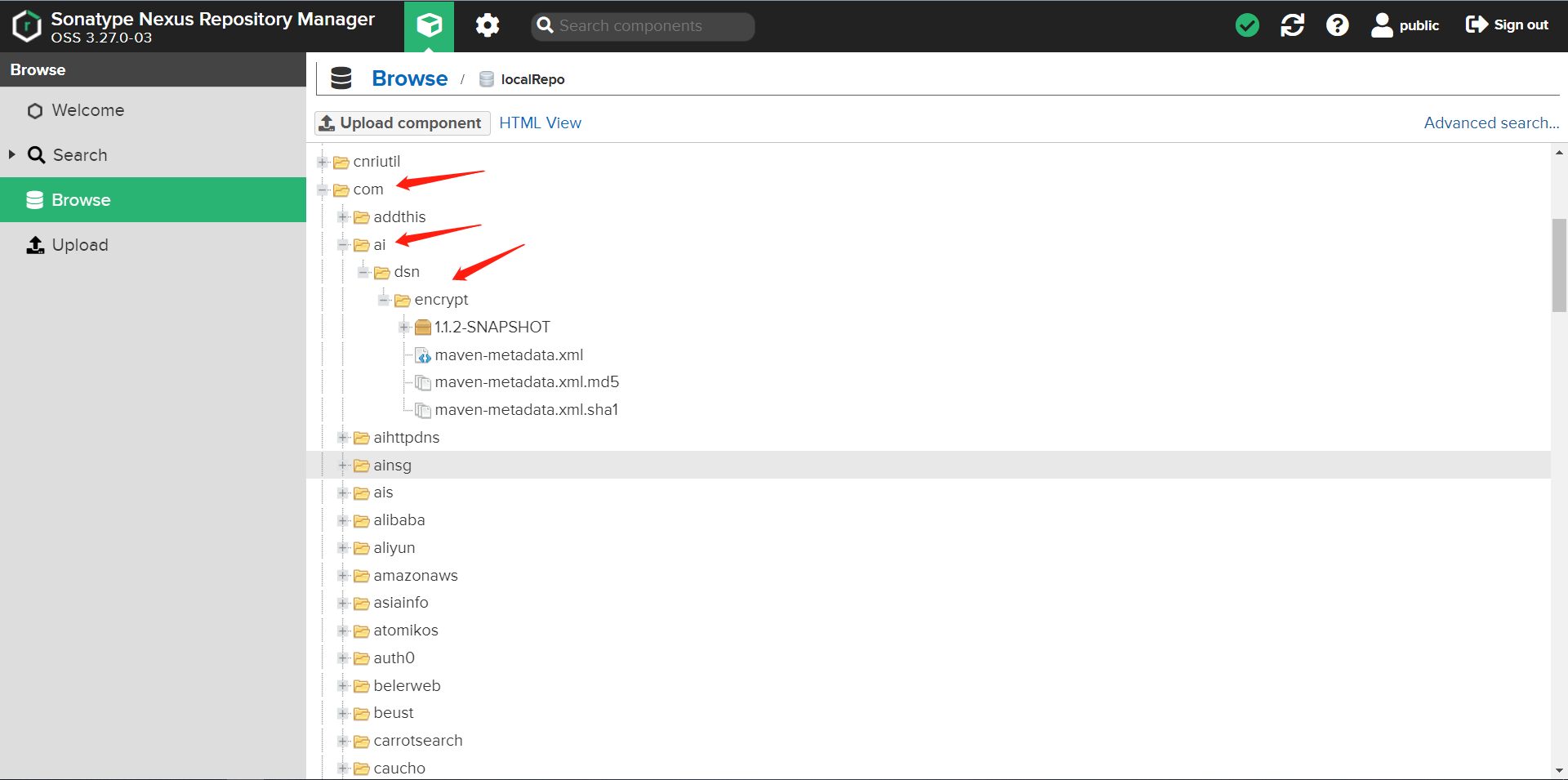Expand the aihttpdns folder node

tap(343, 438)
